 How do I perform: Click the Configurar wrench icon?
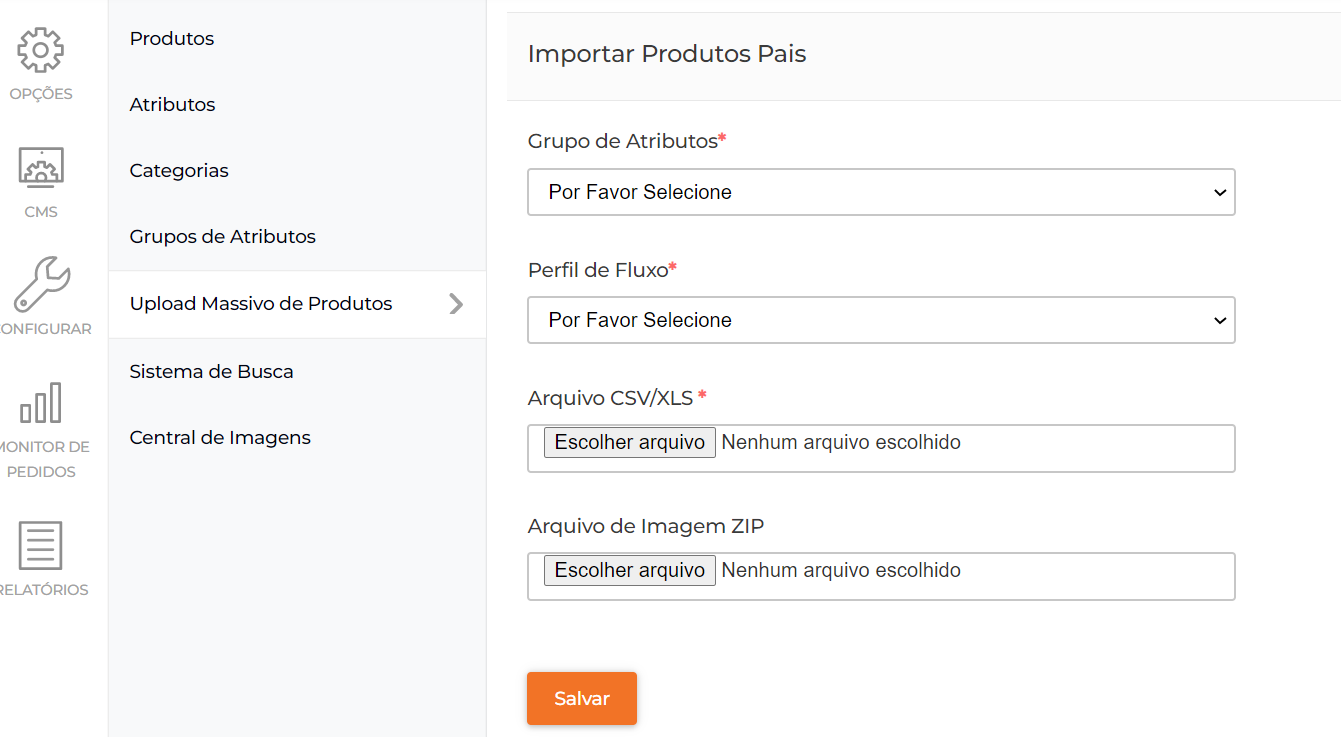pos(42,284)
